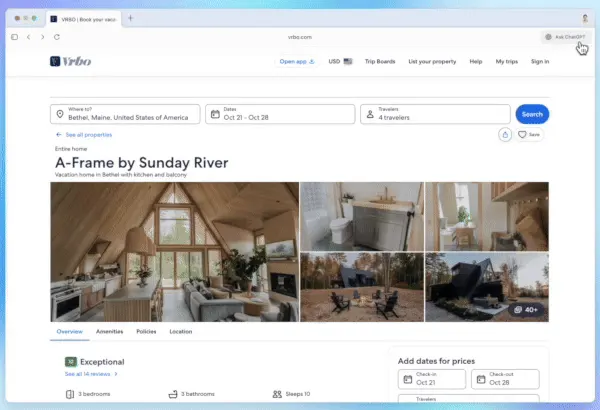Image resolution: width=600 pixels, height=410 pixels.
Task: Click the Where to destination field
Action: [x=125, y=114]
